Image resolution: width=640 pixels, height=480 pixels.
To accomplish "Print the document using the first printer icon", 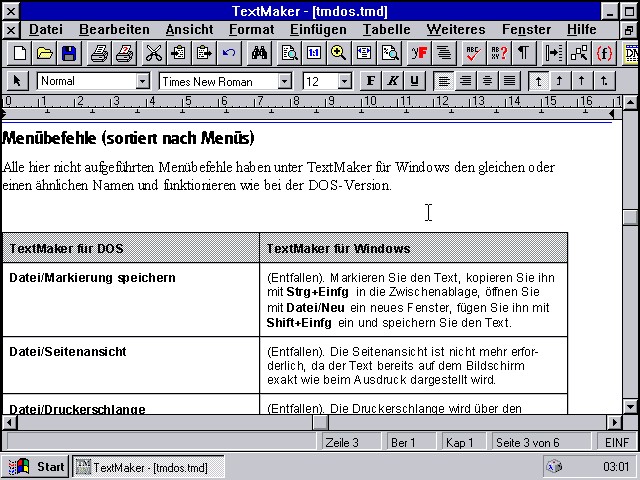I will coord(99,53).
